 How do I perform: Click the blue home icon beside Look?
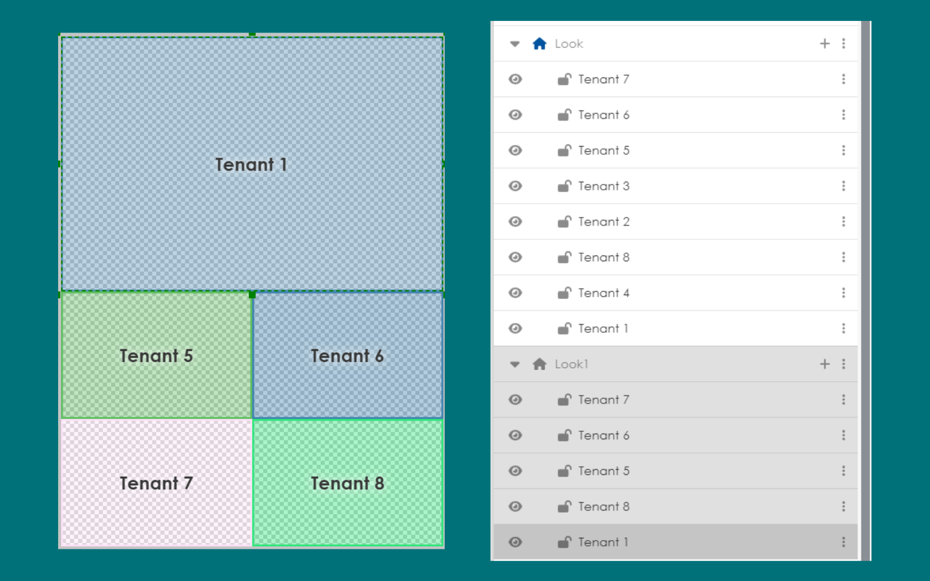[540, 44]
